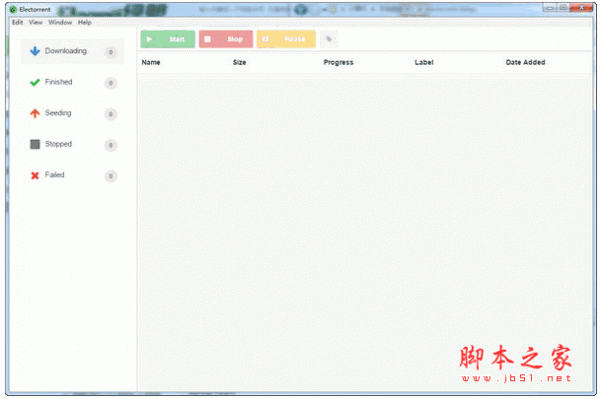Select the Finished category in sidebar
The height and width of the screenshot is (399, 600).
pos(72,82)
